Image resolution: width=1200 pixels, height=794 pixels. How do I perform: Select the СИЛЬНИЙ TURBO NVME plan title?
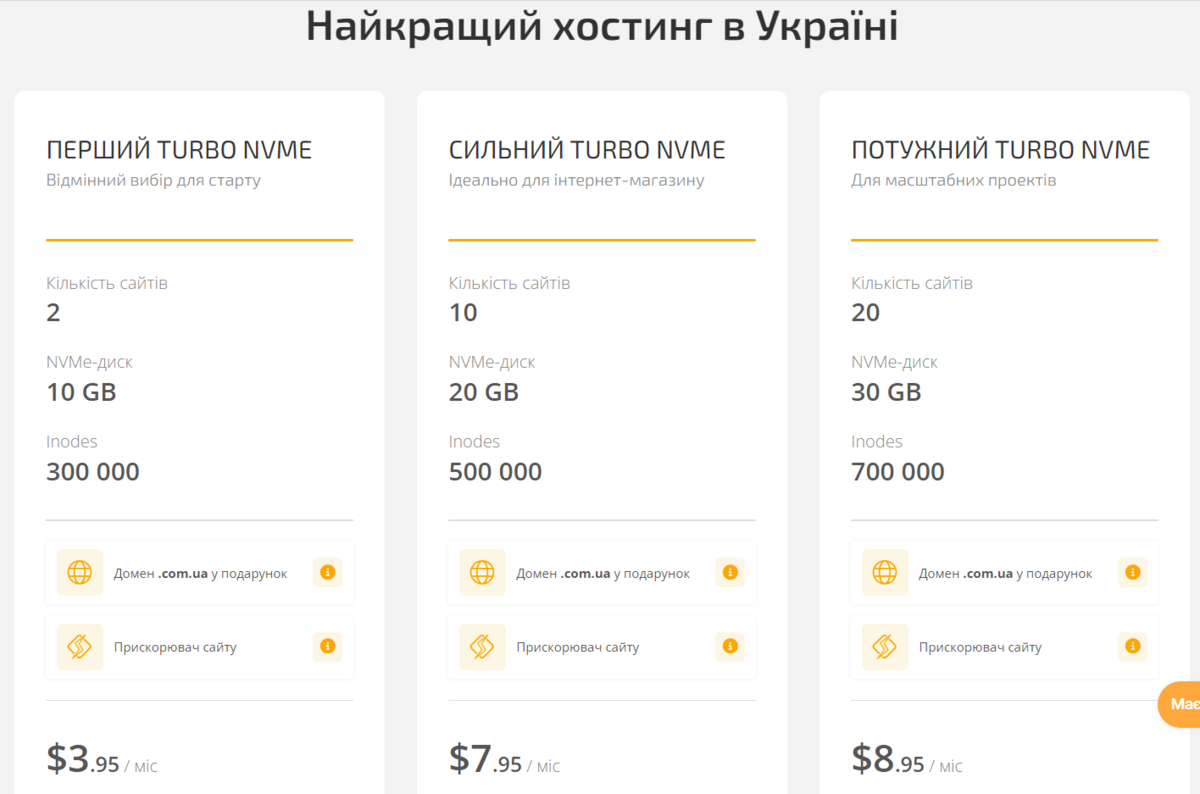click(587, 150)
